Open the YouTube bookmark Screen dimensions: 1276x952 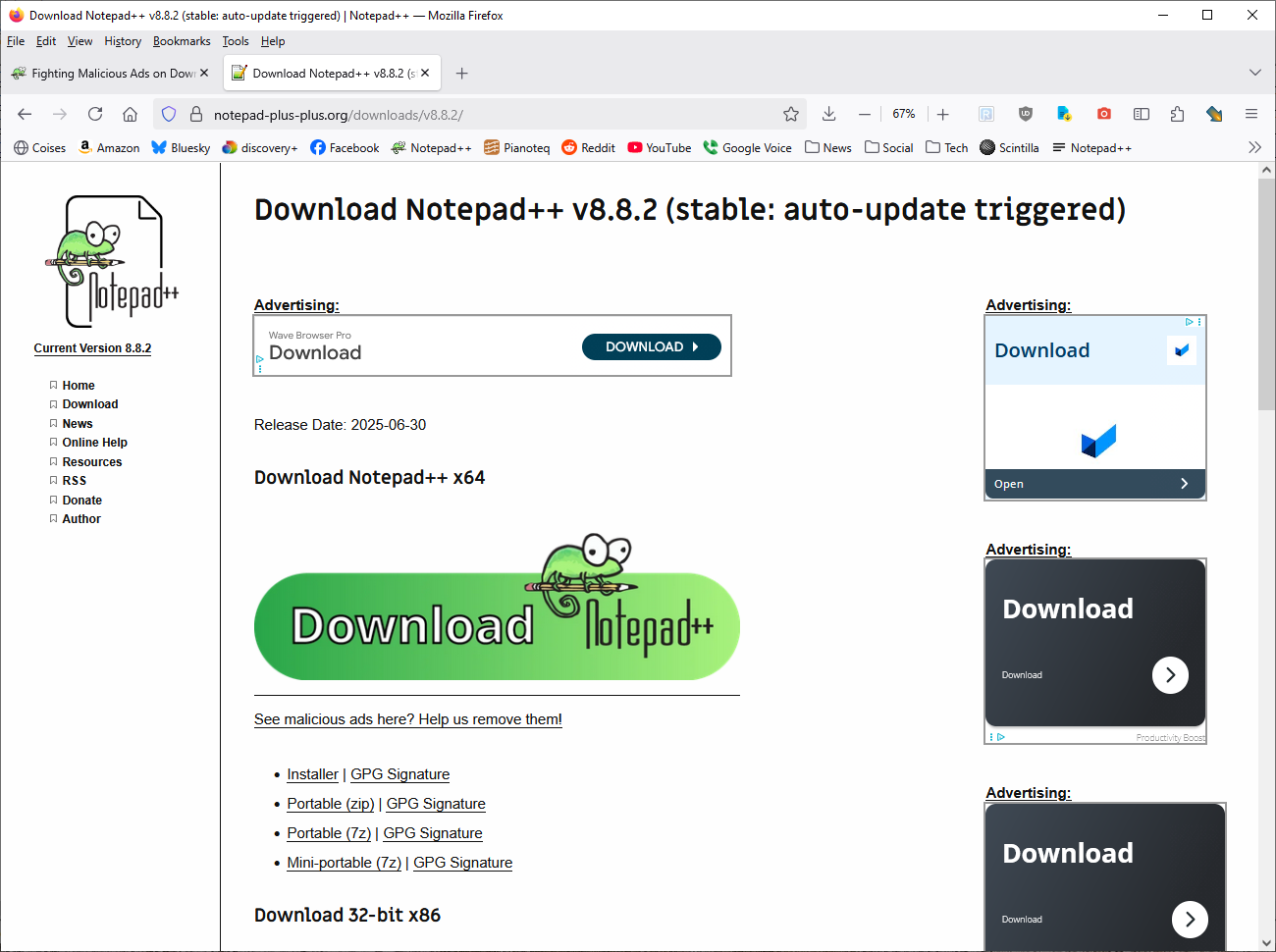(x=660, y=147)
